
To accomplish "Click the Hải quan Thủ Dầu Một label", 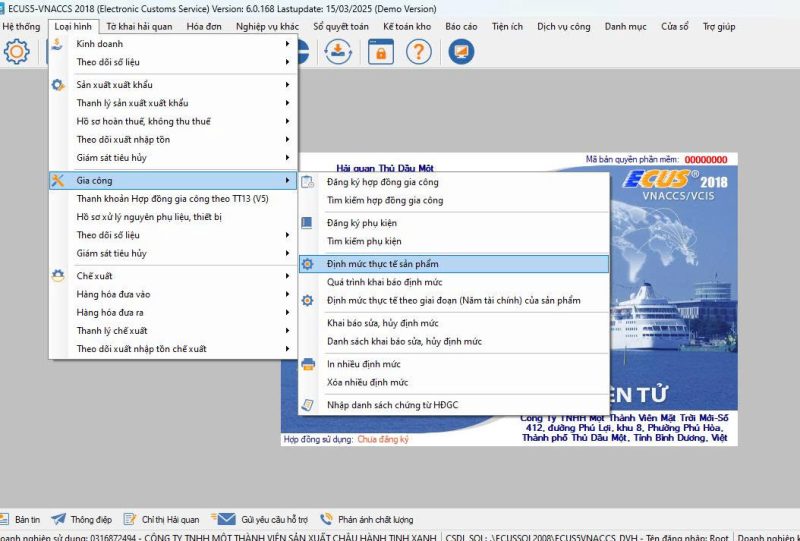I will coord(385,168).
